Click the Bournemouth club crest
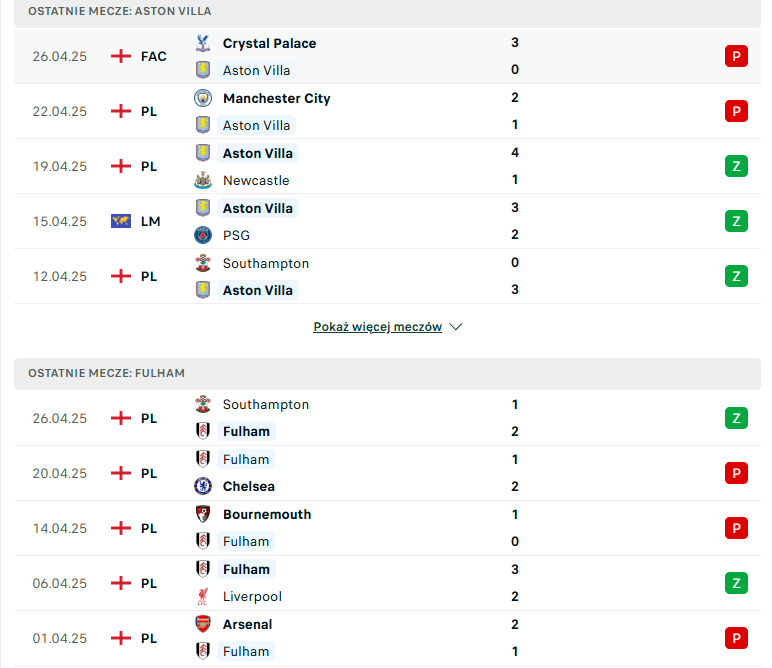The height and width of the screenshot is (668, 772). click(x=203, y=514)
